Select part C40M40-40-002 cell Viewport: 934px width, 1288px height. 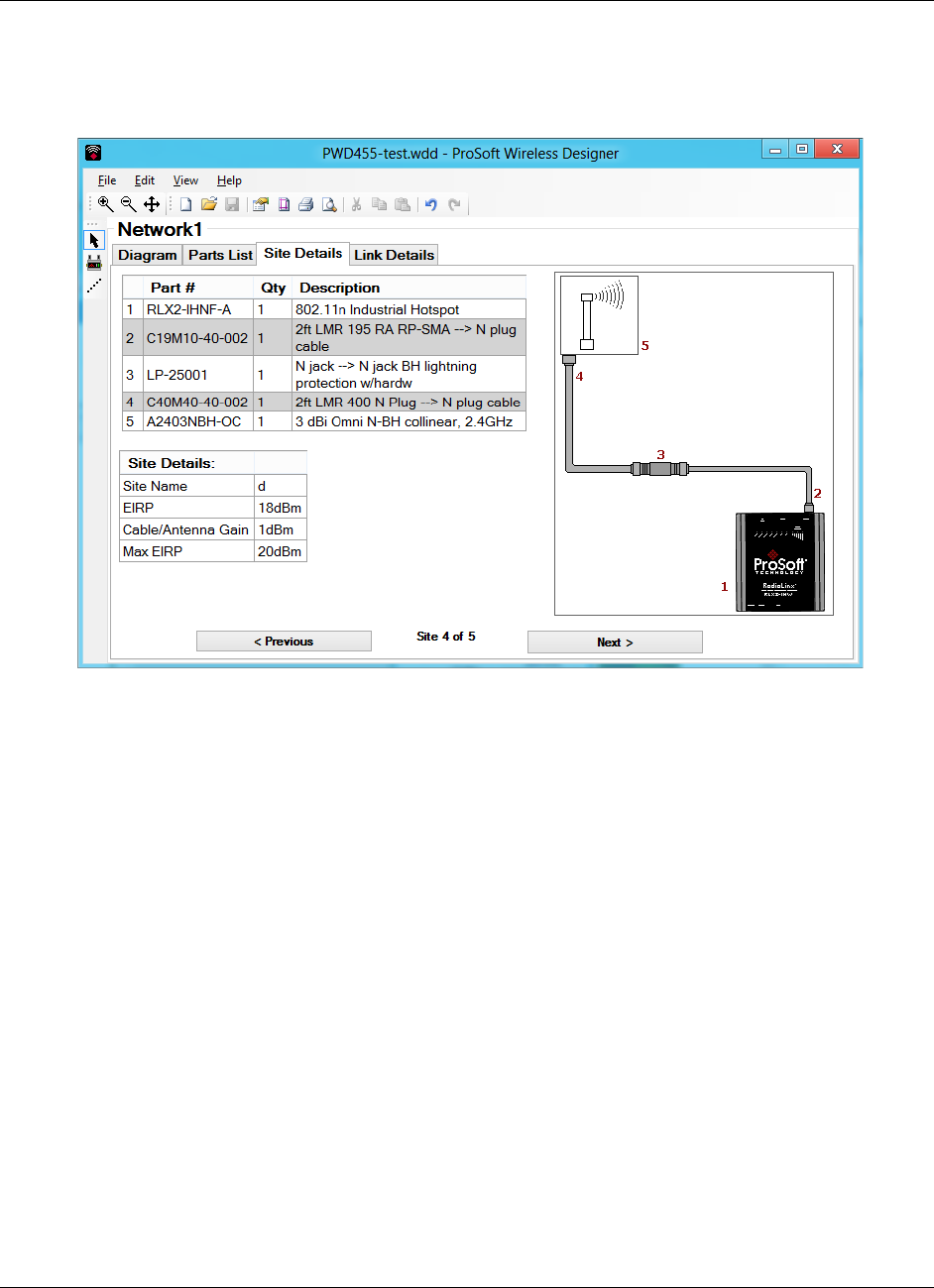(x=199, y=403)
